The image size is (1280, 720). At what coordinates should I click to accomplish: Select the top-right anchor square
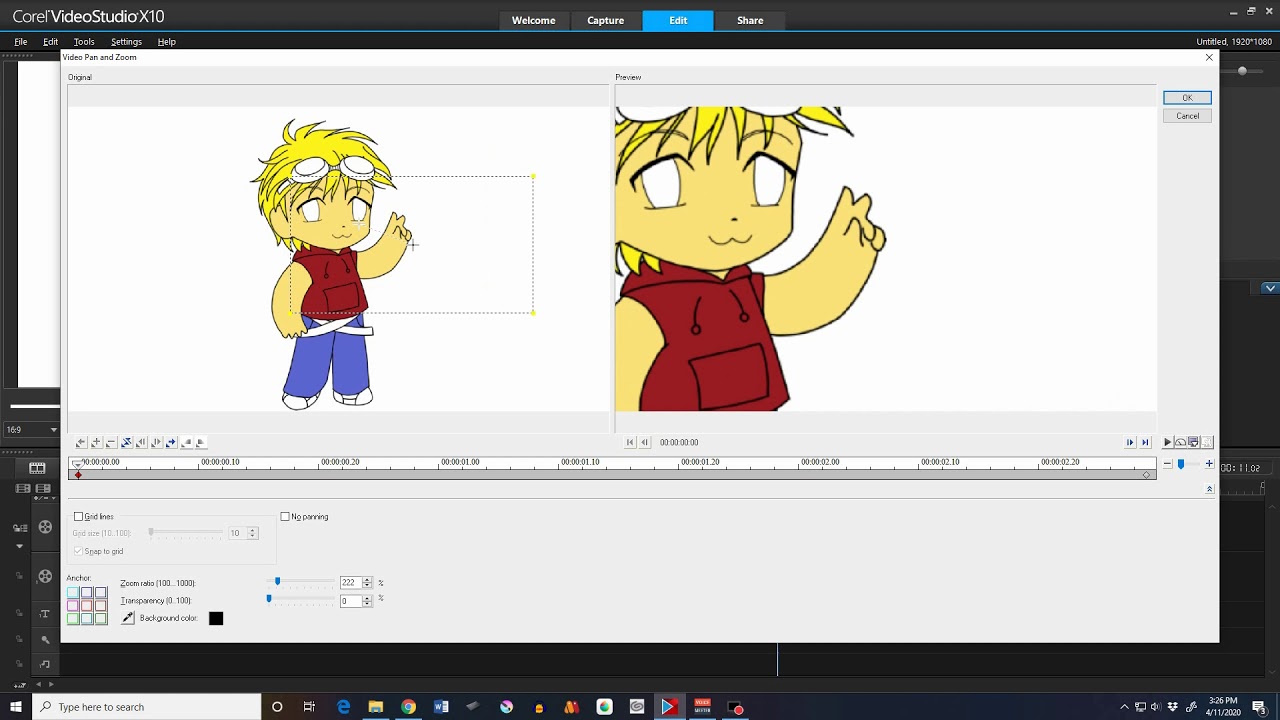click(x=101, y=593)
